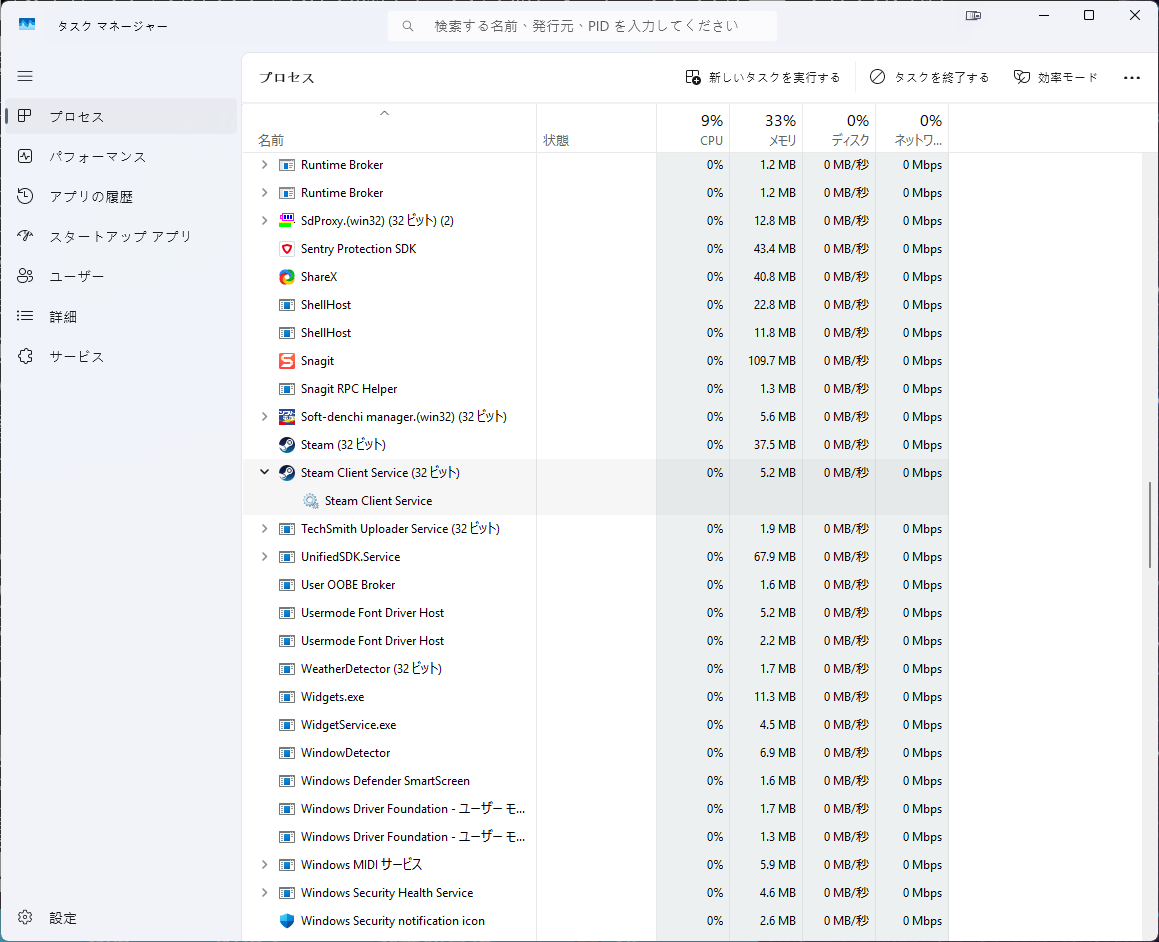This screenshot has height=942, width=1159.
Task: Sort by the 状態 column header
Action: click(597, 129)
